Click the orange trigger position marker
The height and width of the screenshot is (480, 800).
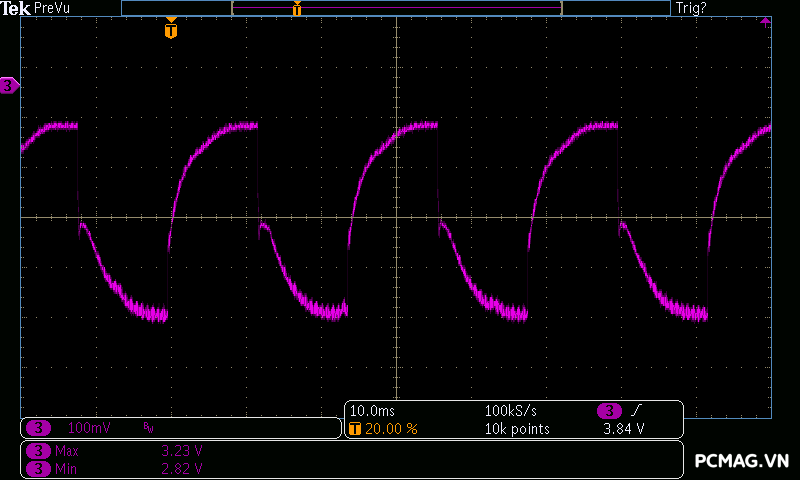click(171, 28)
